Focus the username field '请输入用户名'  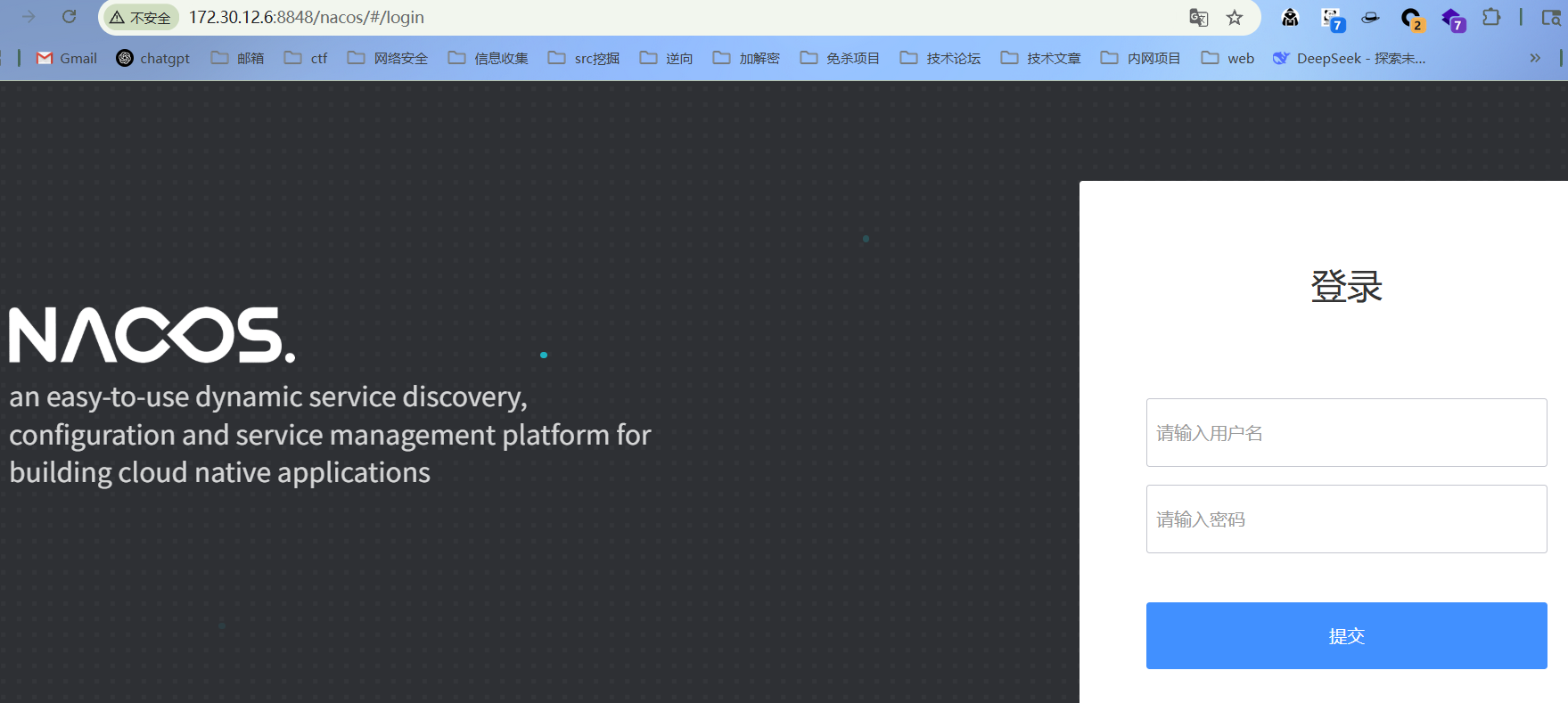(1346, 432)
